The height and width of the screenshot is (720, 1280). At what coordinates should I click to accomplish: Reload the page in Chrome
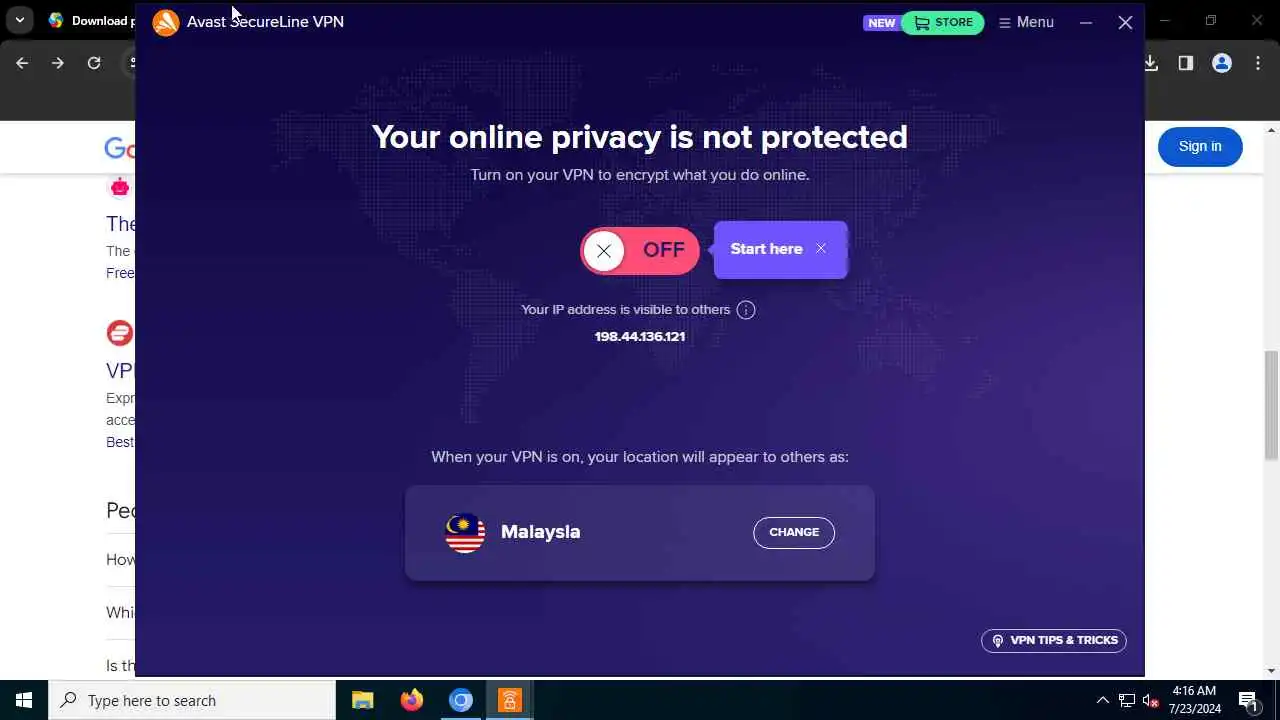pos(94,63)
